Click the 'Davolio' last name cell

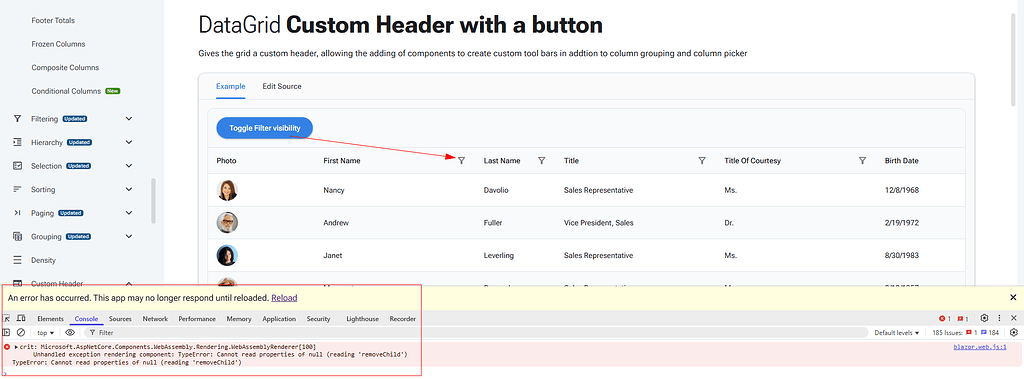click(x=496, y=190)
